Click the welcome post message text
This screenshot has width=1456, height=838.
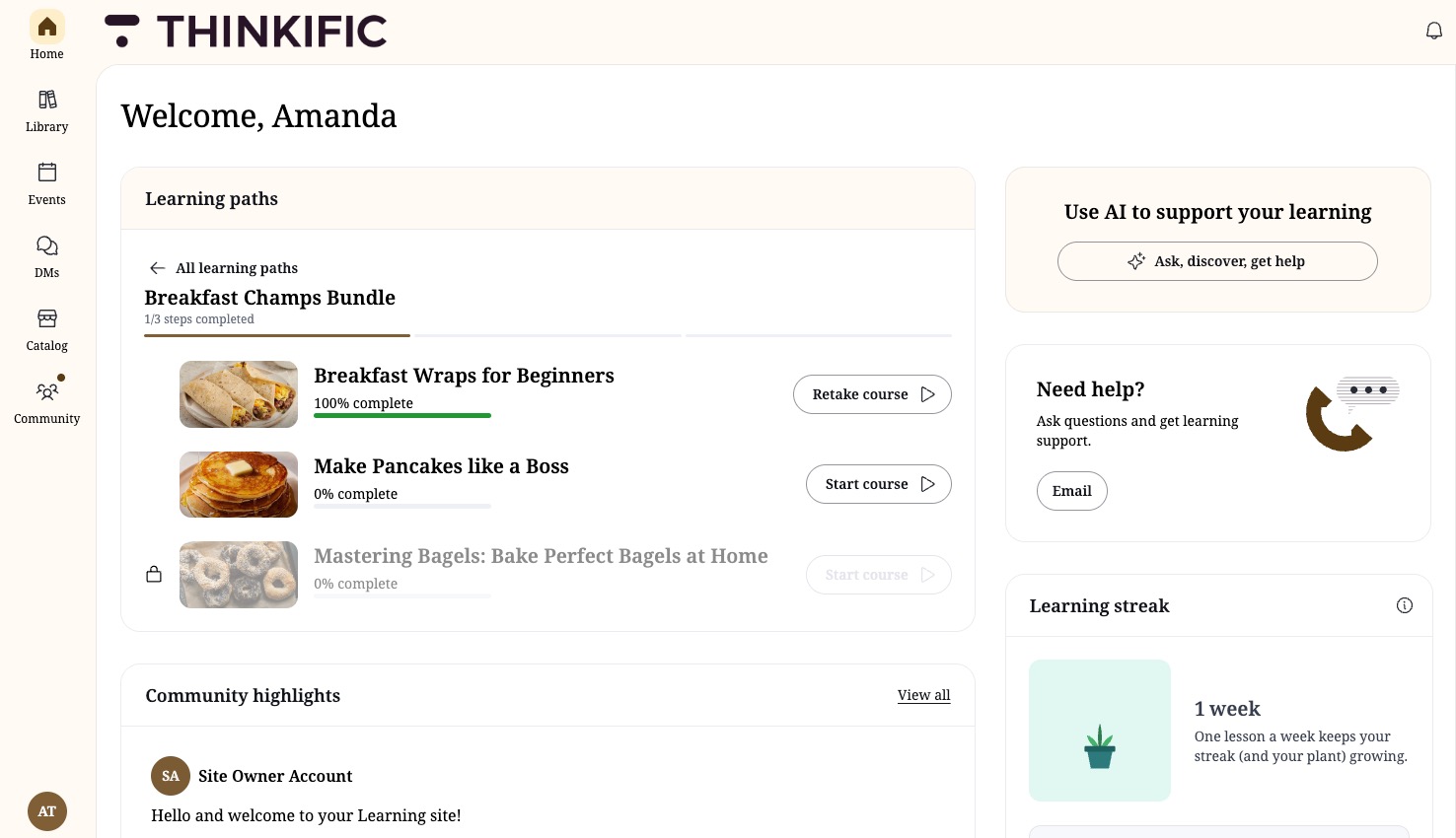coord(306,815)
